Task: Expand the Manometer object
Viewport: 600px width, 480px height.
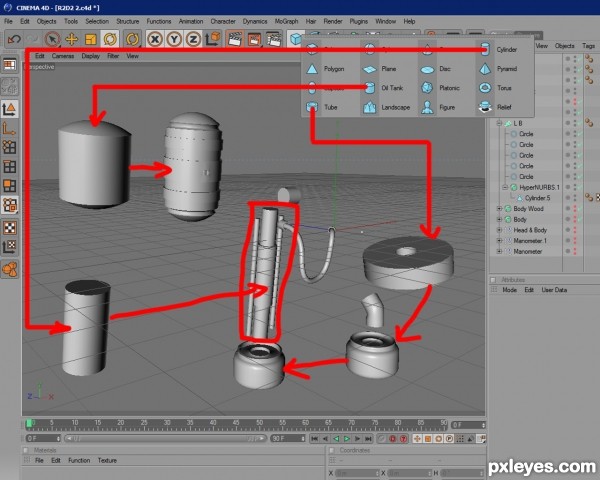Action: pyautogui.click(x=499, y=251)
